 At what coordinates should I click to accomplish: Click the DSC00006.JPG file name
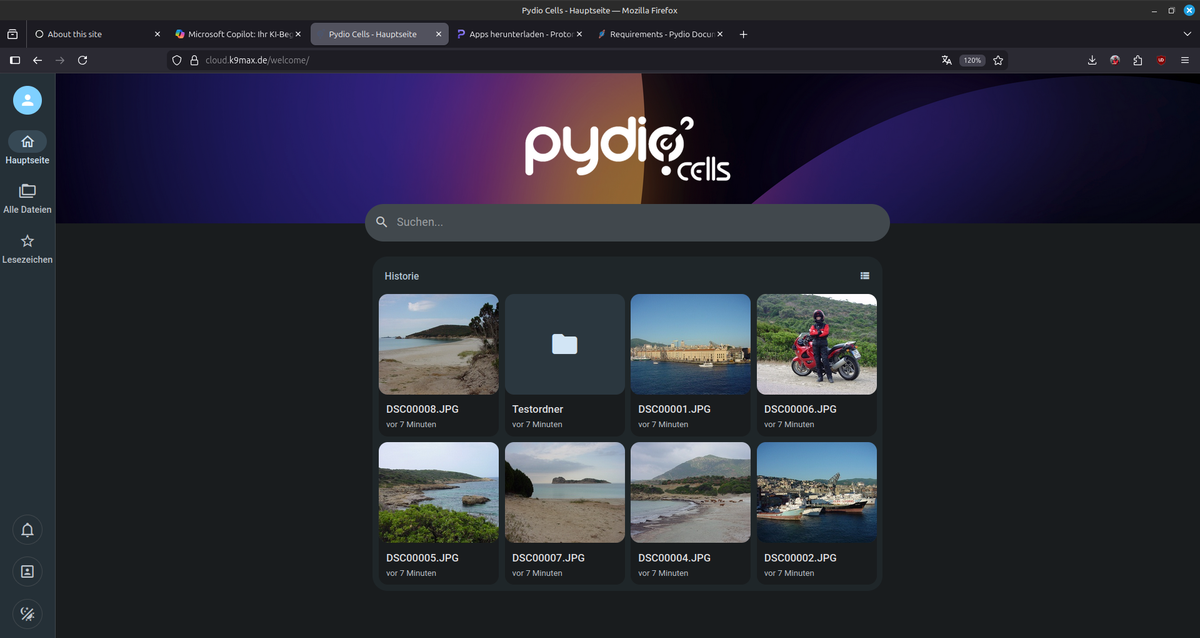tap(800, 409)
